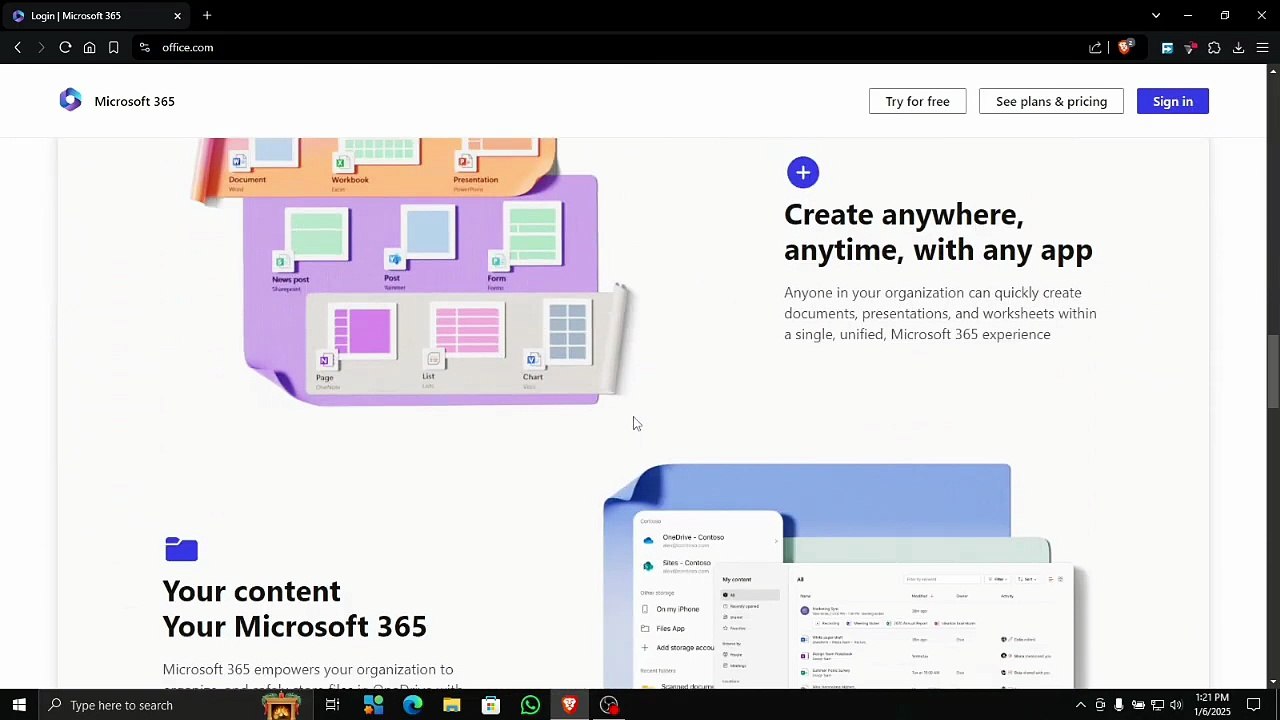This screenshot has width=1280, height=720.
Task: Click 'OneDrive - Contoso' in the preview image
Action: click(693, 537)
